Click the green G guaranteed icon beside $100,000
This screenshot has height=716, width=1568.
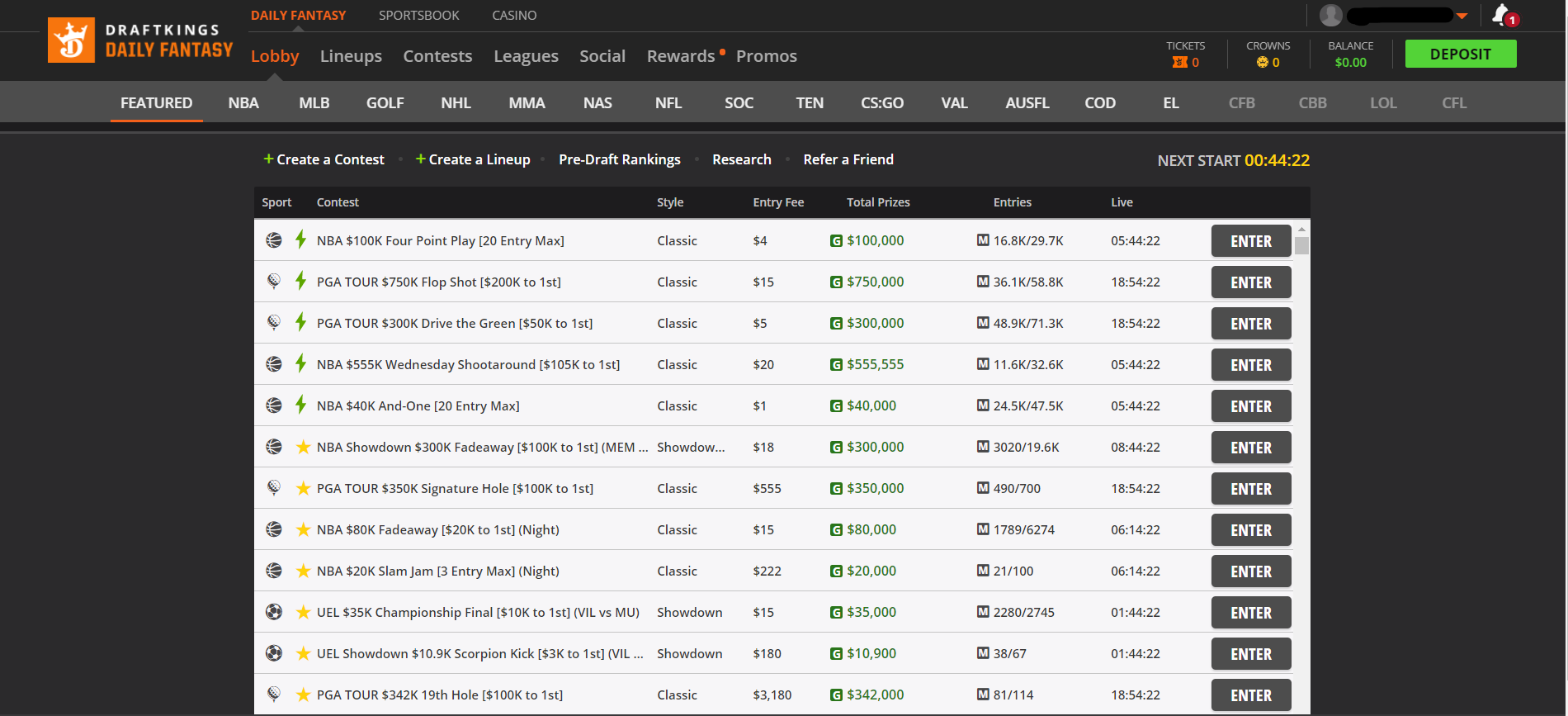pyautogui.click(x=836, y=241)
